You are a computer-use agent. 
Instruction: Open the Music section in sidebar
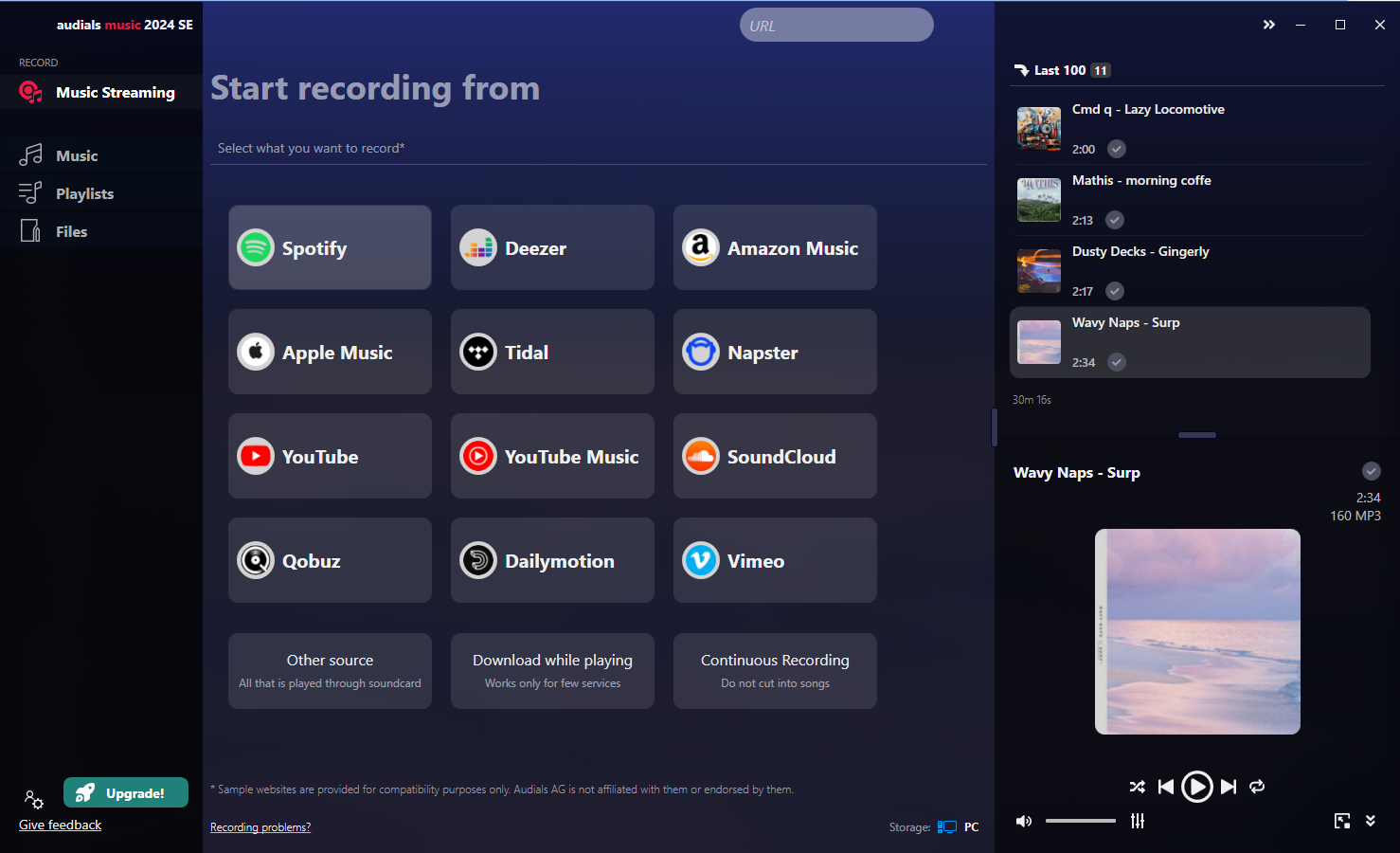click(101, 155)
